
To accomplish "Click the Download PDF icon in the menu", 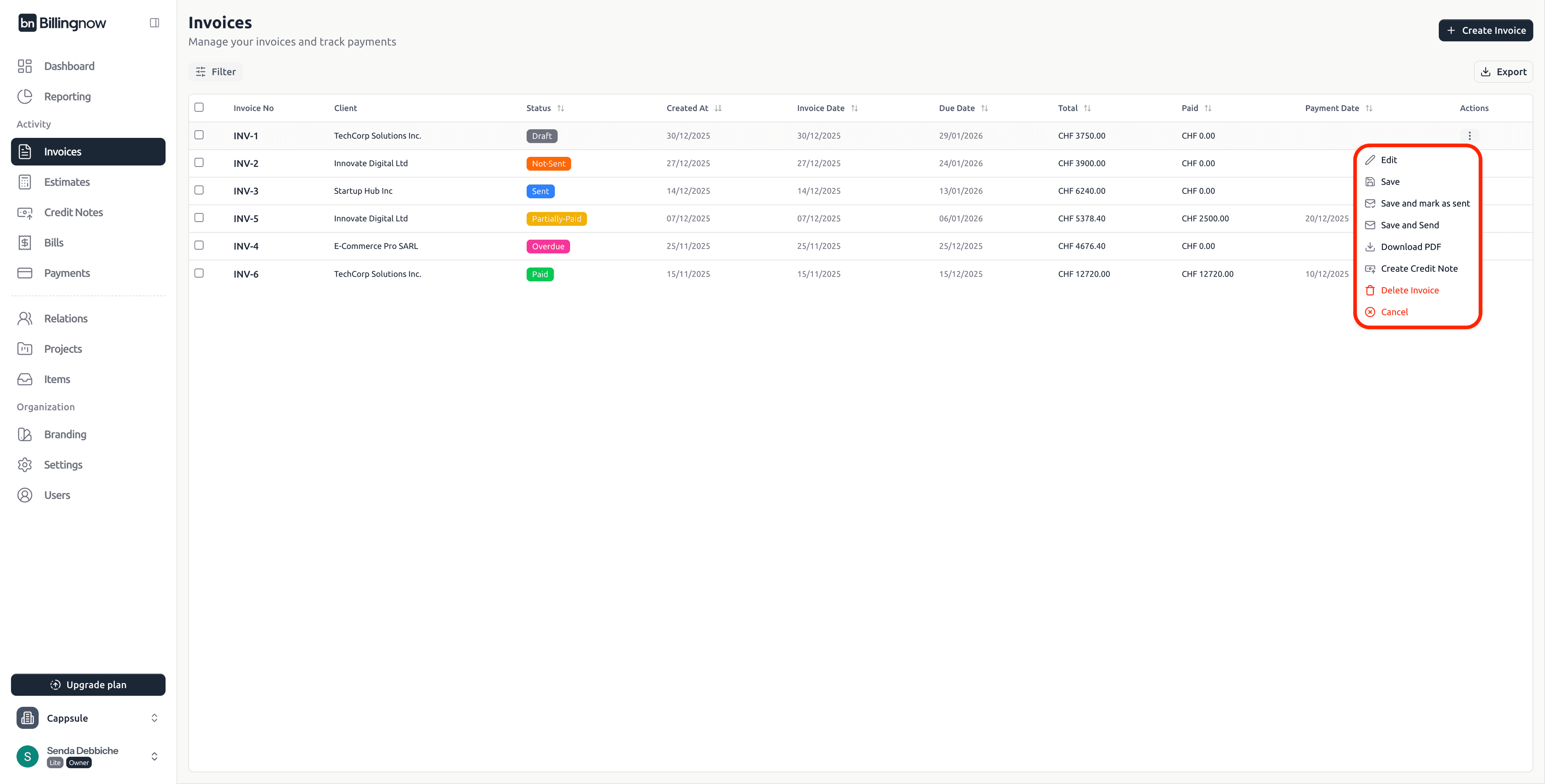I will coord(1370,247).
